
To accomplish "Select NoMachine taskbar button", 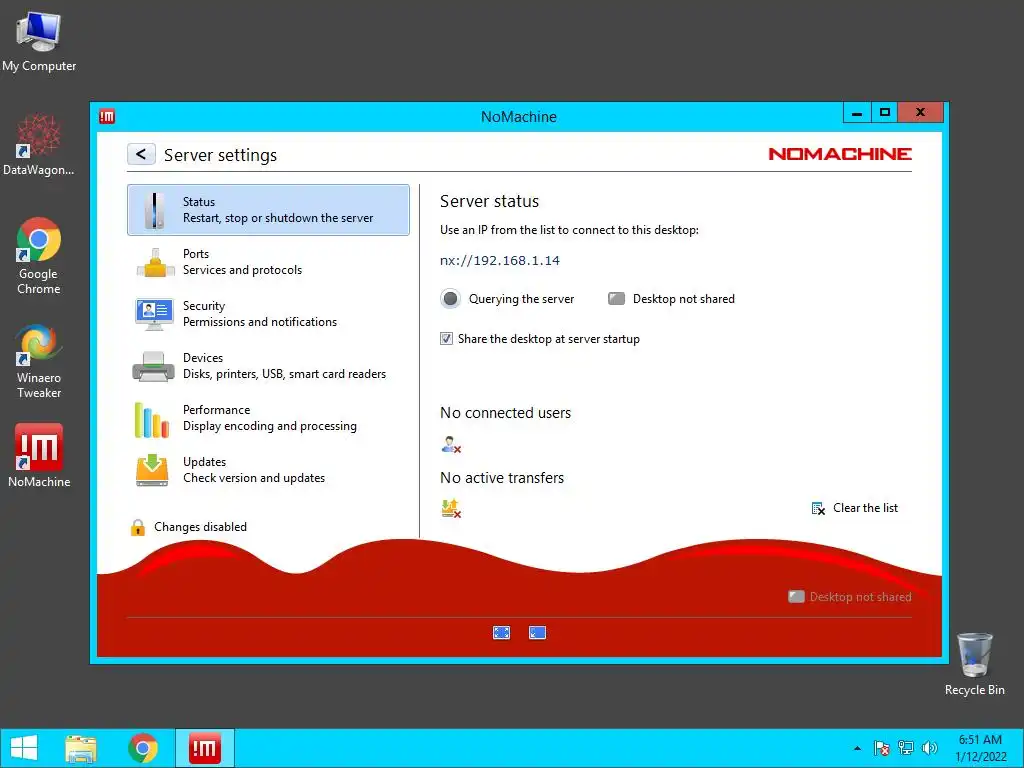I will 204,748.
